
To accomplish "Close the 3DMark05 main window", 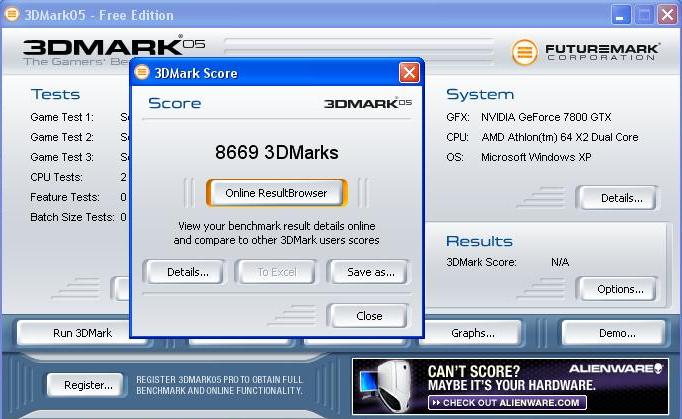I will click(x=667, y=15).
